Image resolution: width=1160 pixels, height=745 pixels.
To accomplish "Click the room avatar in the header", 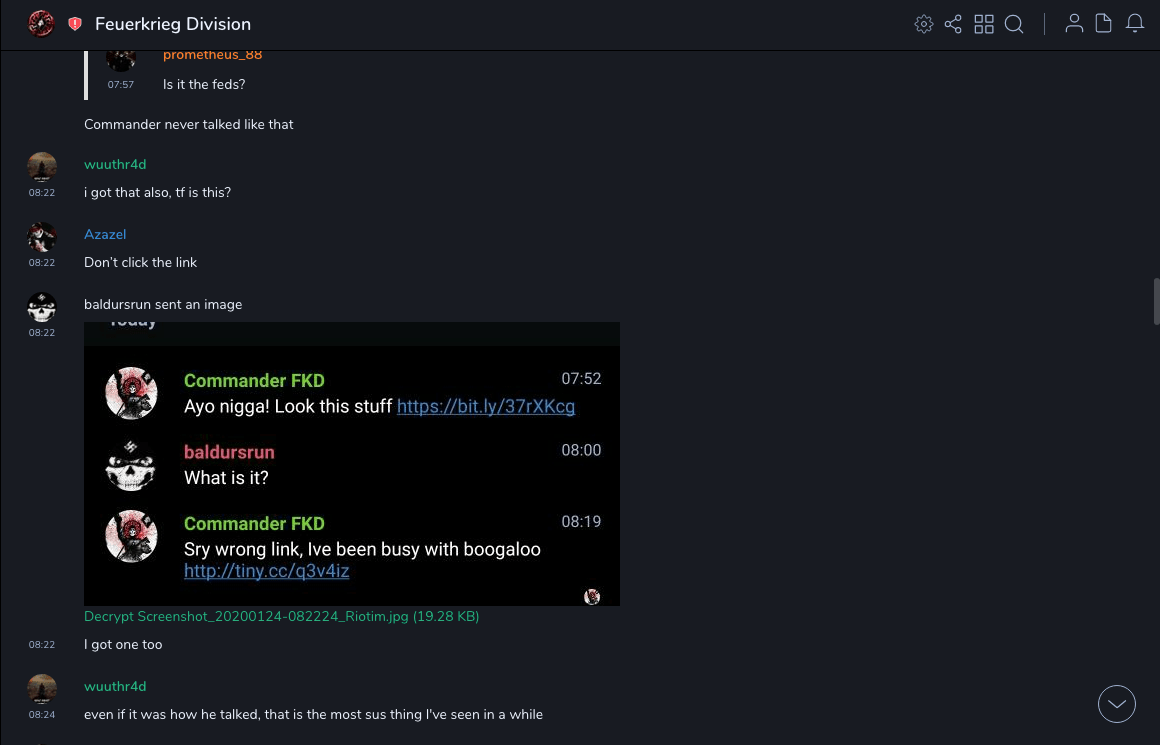I will coord(41,24).
